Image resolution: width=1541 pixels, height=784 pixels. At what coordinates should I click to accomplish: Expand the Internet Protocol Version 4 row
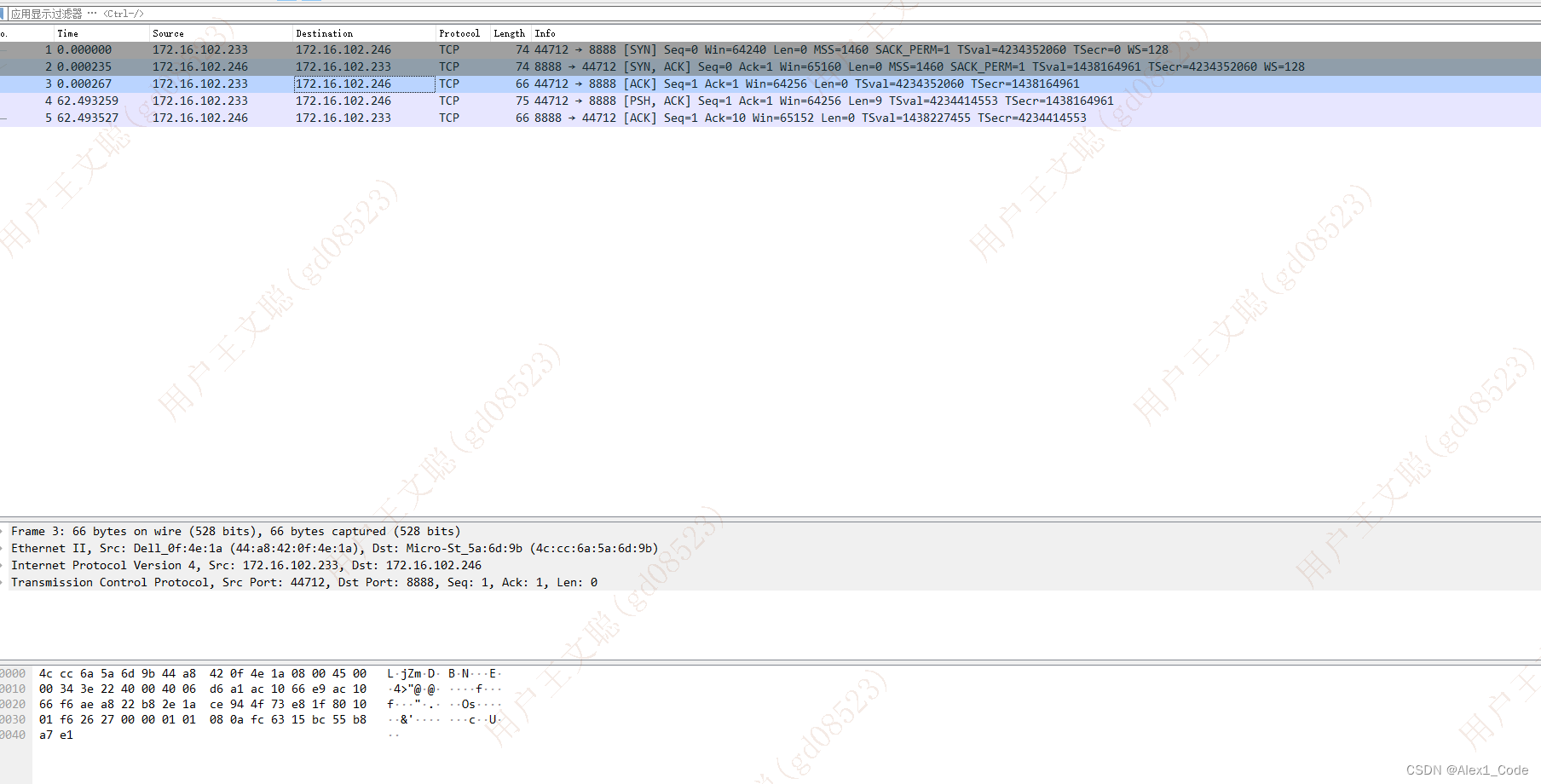3,566
